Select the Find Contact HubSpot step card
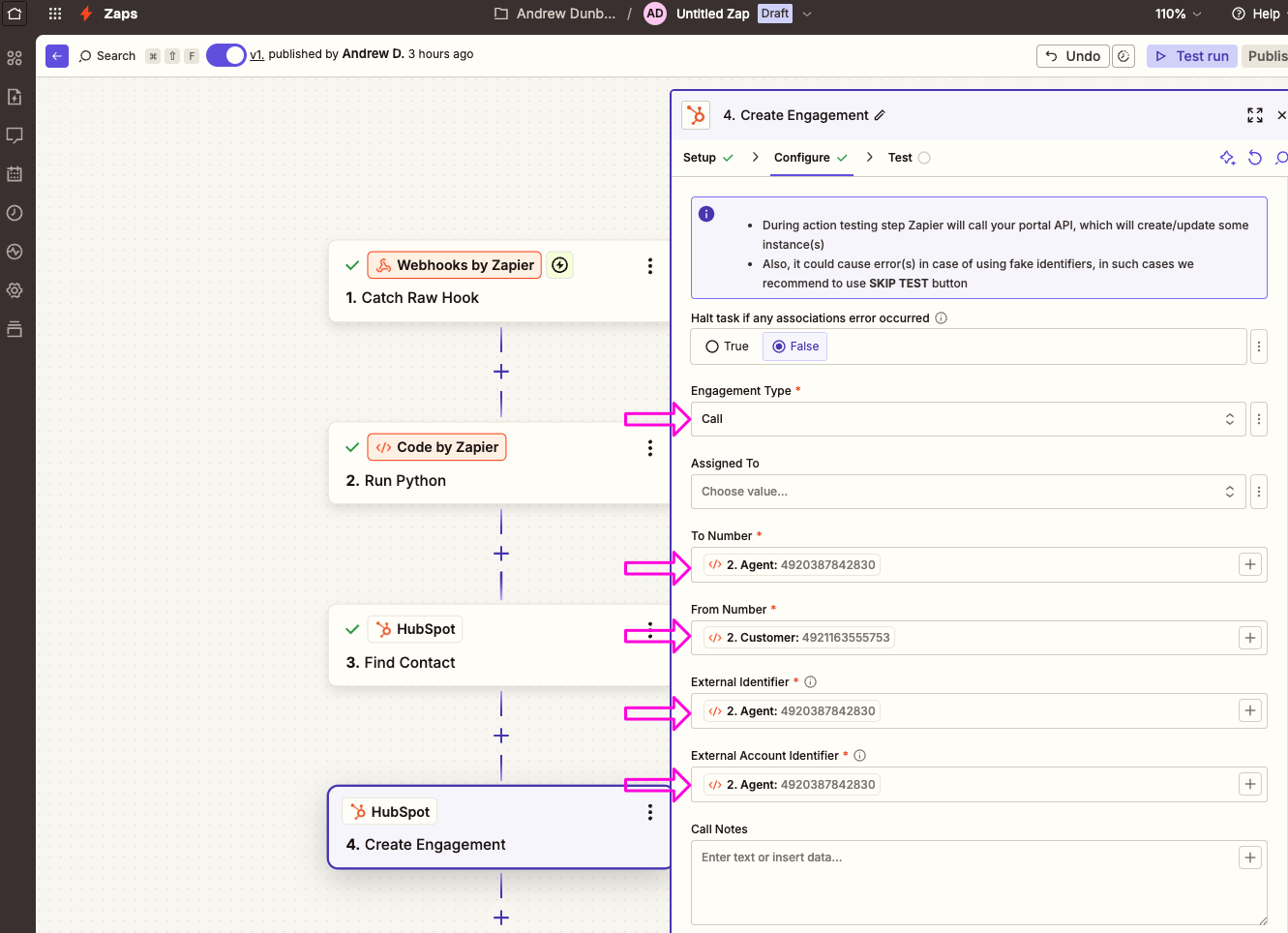This screenshot has height=933, width=1288. (x=499, y=646)
